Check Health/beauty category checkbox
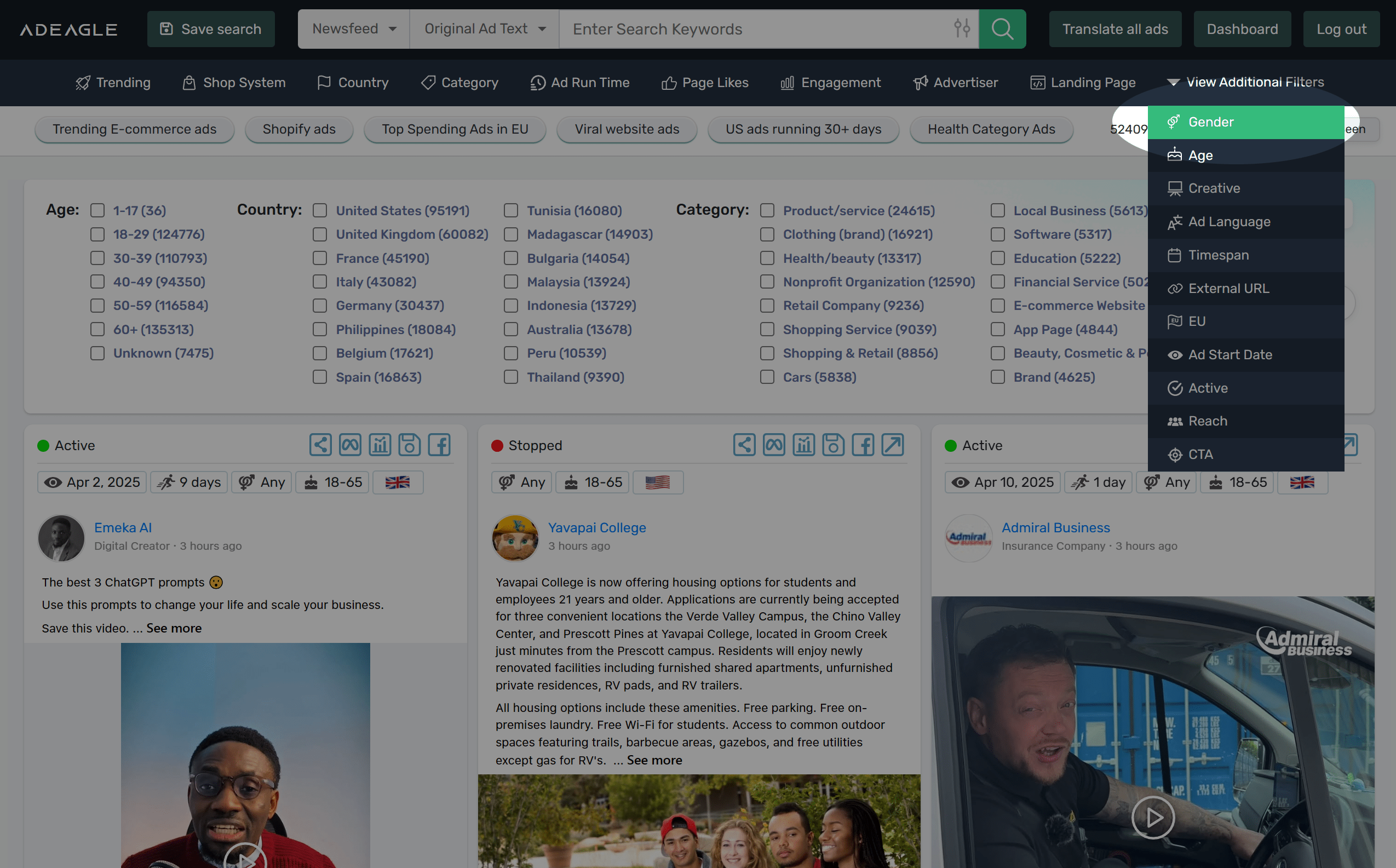This screenshot has width=1396, height=868. point(767,258)
